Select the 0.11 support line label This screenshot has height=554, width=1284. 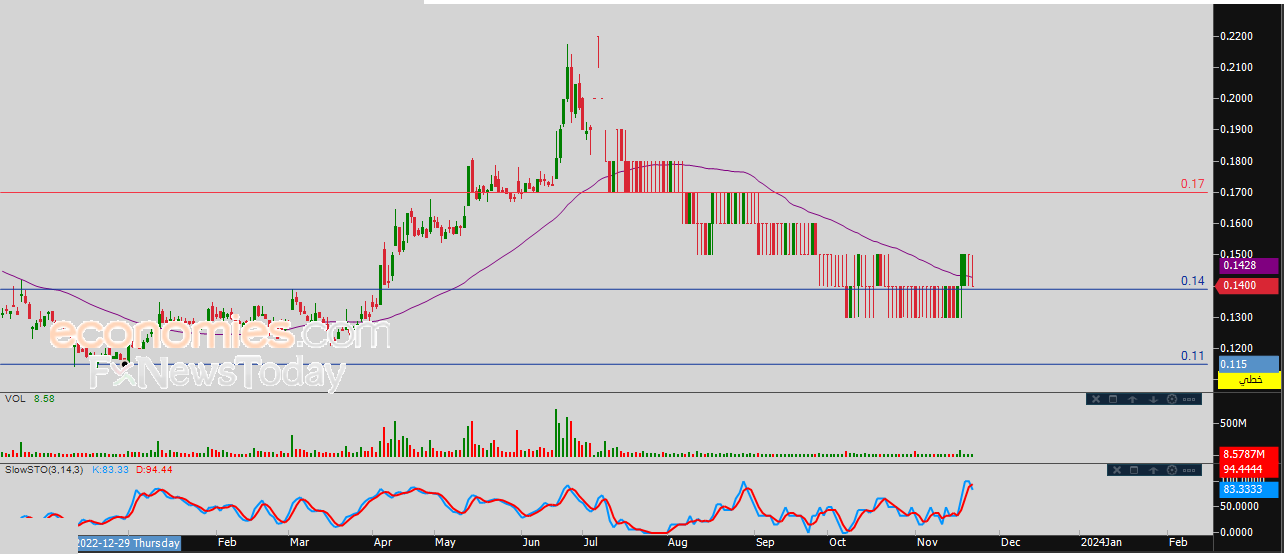click(x=1192, y=356)
